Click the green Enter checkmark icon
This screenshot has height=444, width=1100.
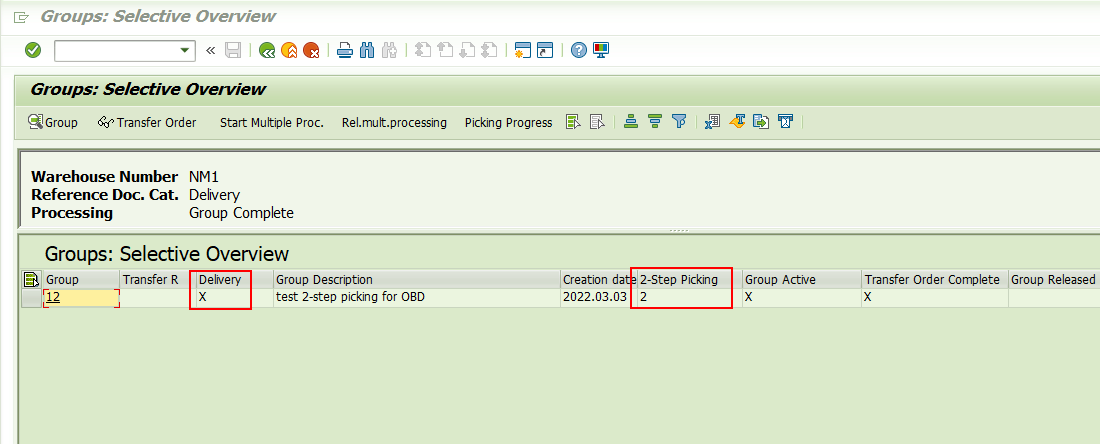click(x=33, y=51)
